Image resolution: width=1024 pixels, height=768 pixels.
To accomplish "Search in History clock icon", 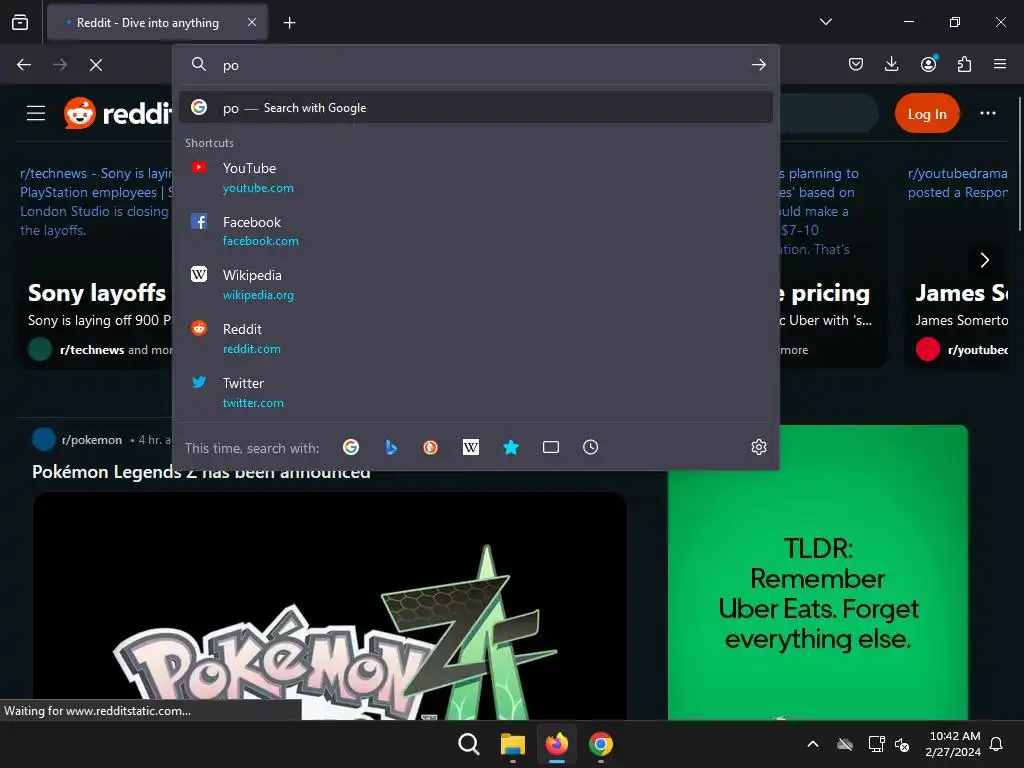I will pyautogui.click(x=590, y=447).
